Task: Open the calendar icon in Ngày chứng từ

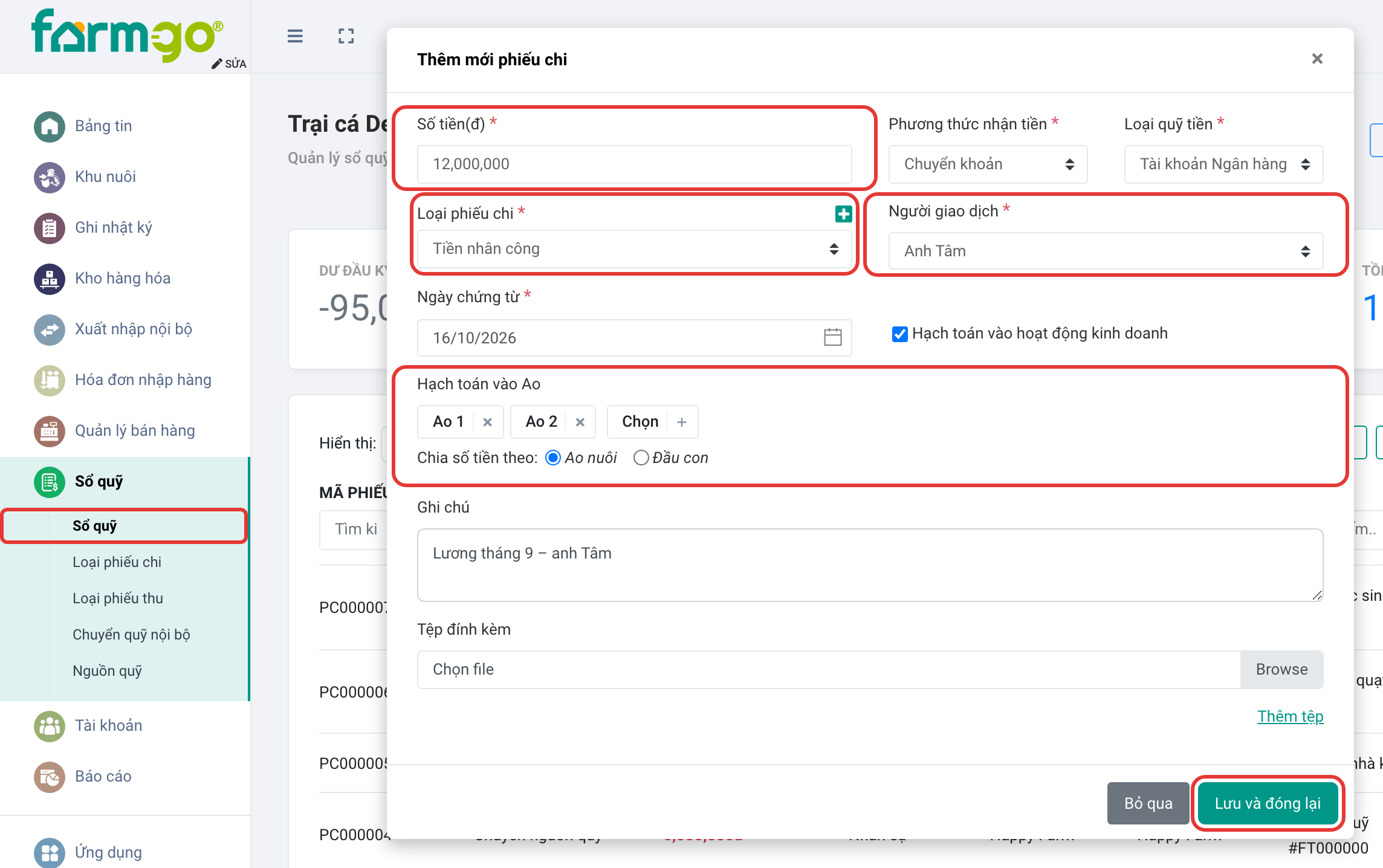Action: coord(833,337)
